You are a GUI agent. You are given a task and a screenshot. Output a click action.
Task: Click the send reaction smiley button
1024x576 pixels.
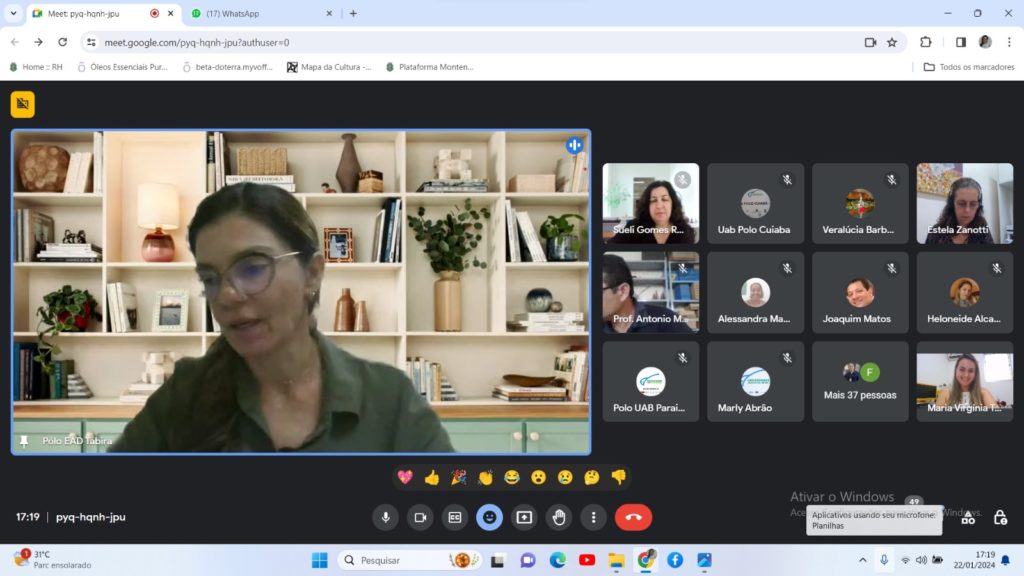tap(489, 517)
